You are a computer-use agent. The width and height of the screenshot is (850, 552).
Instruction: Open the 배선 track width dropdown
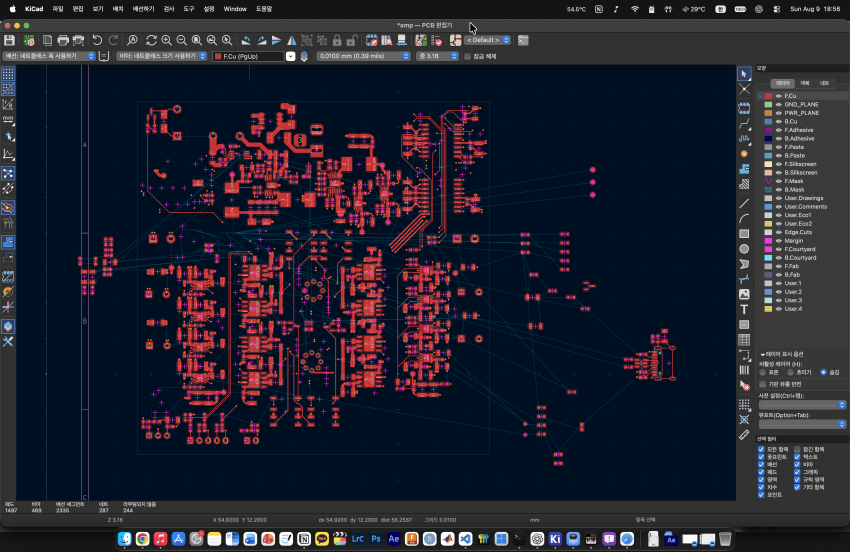49,56
